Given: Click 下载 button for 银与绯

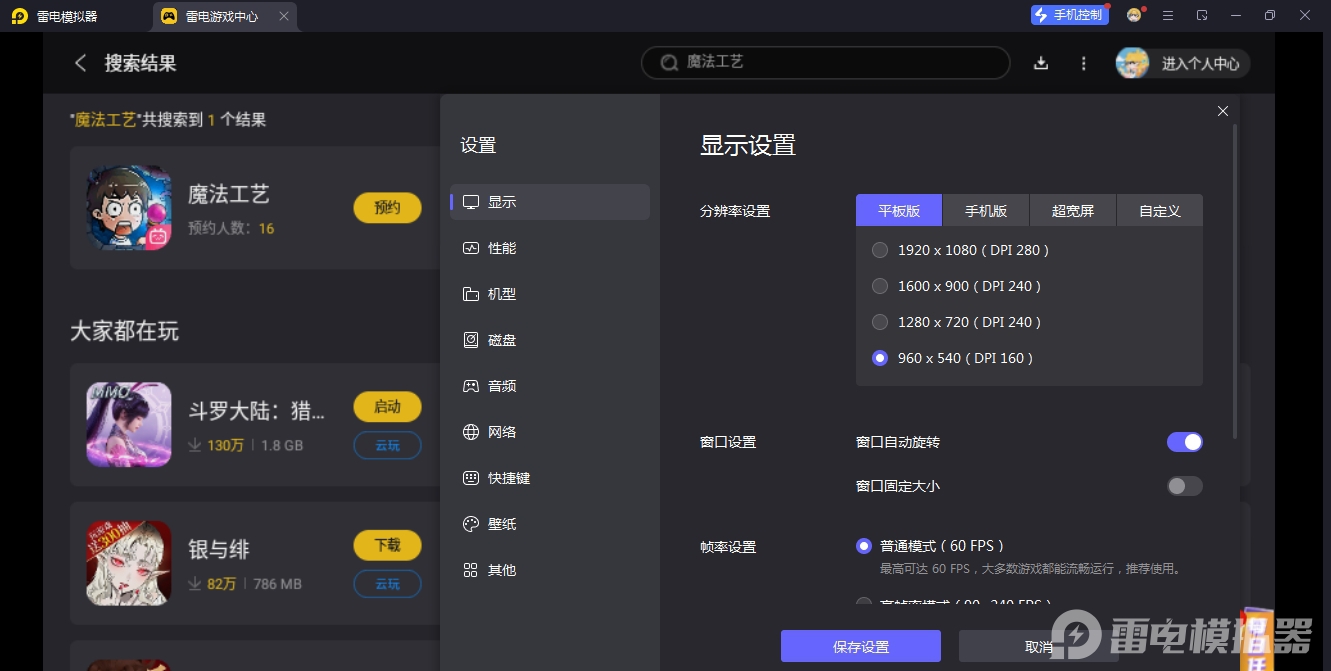Looking at the screenshot, I should (387, 545).
